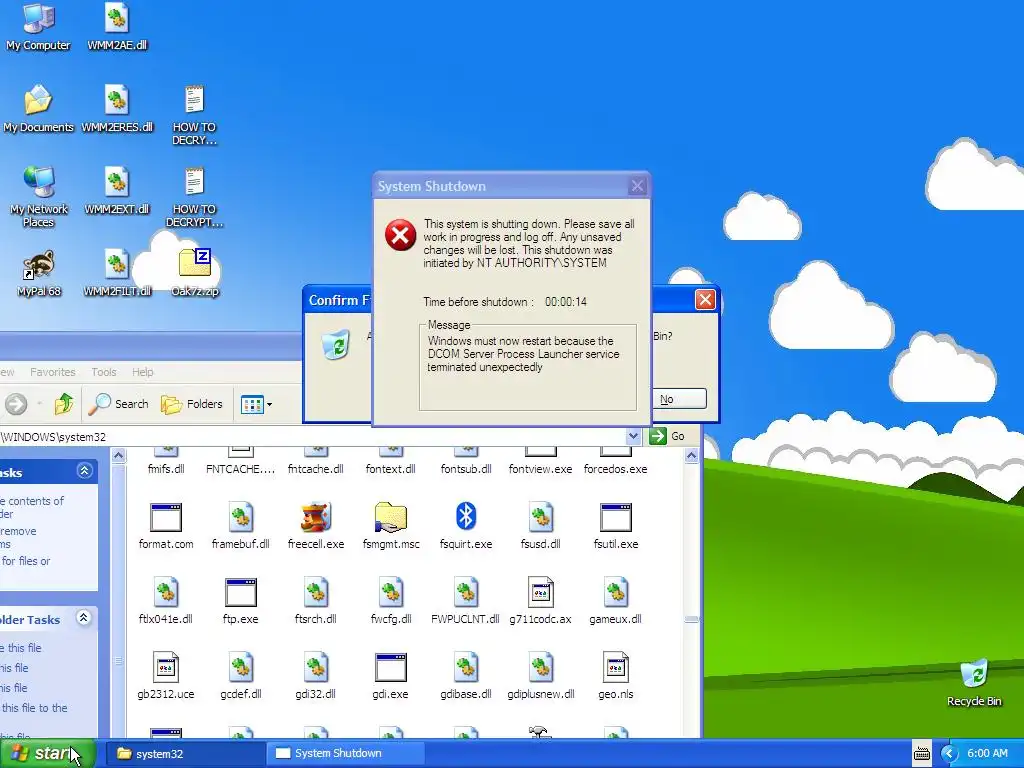Click the Up folder toolbar button

64,404
